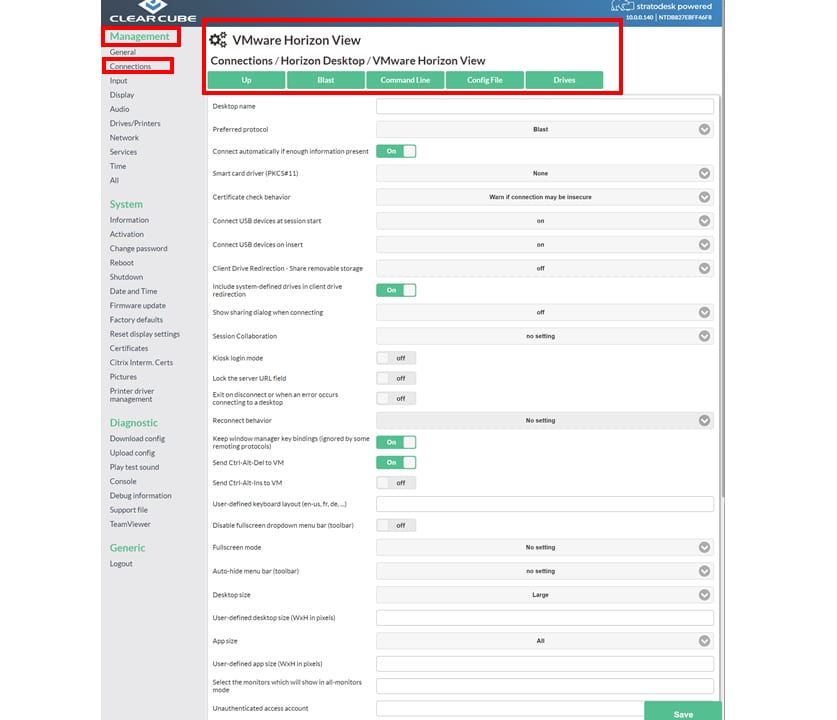
Task: Open Certificate check behavior dropdown
Action: pyautogui.click(x=544, y=197)
